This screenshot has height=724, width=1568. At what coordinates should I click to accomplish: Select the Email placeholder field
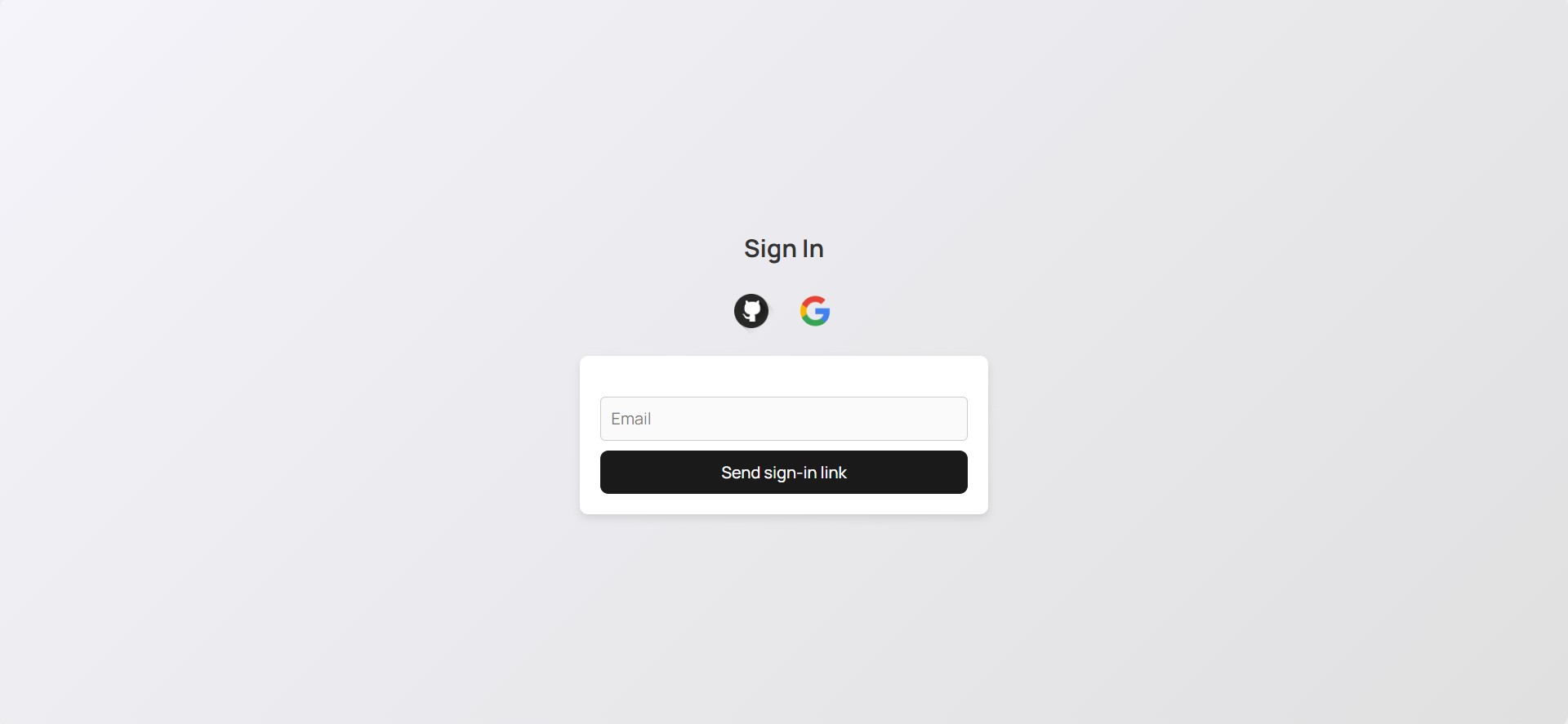click(784, 419)
